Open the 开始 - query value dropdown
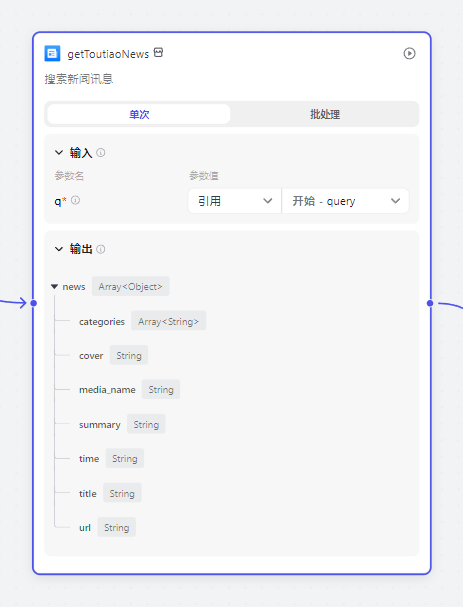463x607 pixels. (345, 201)
